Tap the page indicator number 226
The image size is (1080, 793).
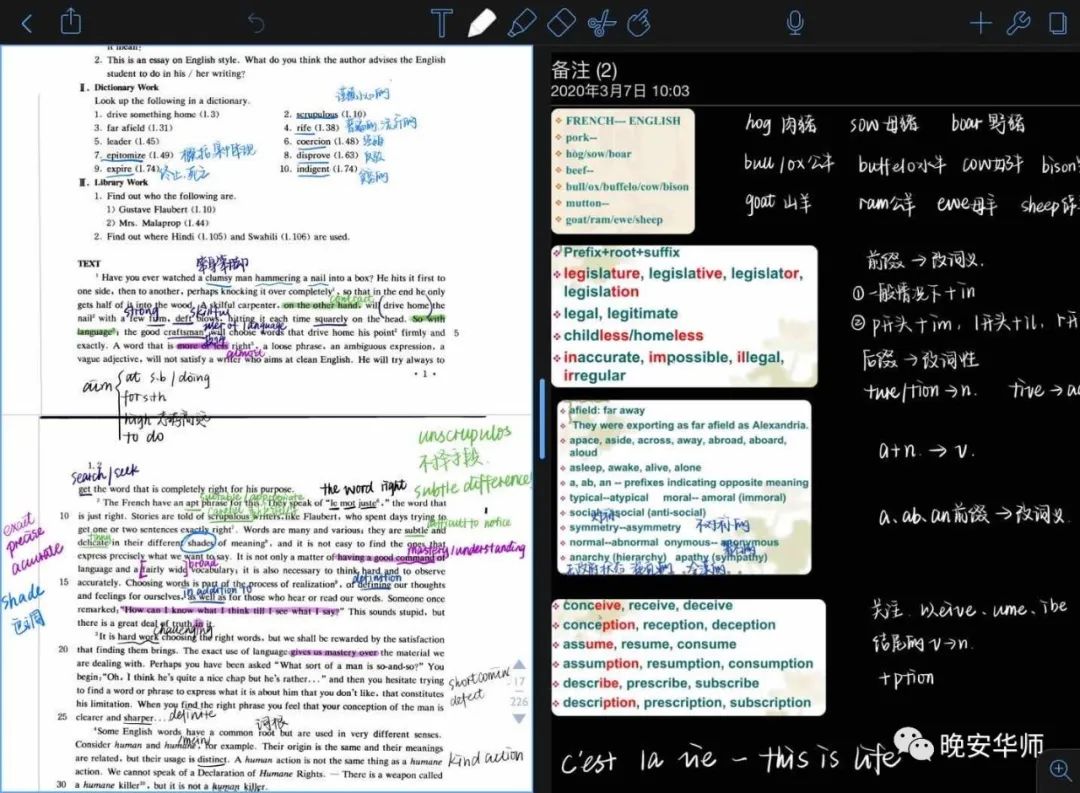click(x=519, y=701)
